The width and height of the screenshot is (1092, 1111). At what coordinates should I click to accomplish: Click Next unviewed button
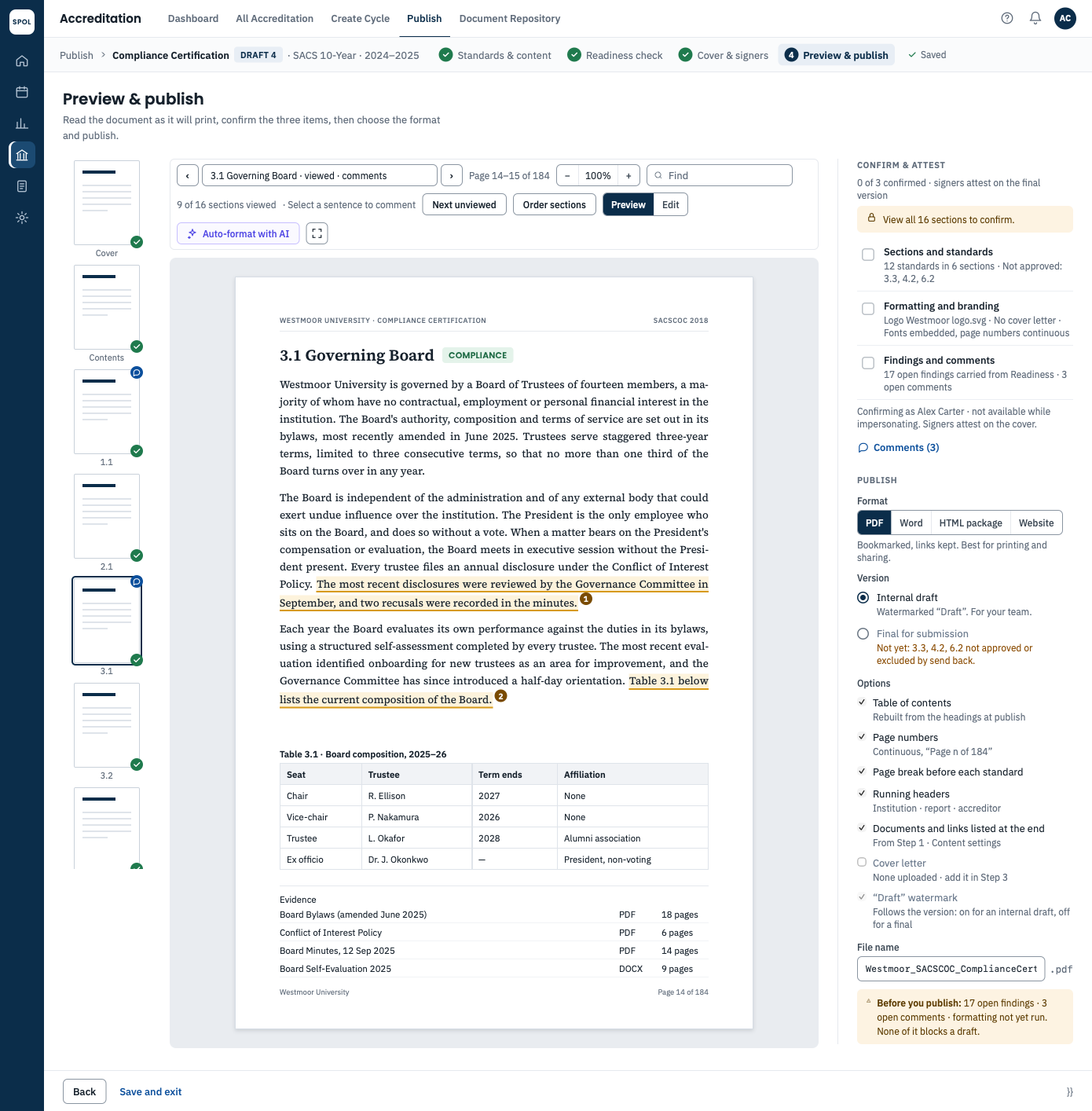pyautogui.click(x=464, y=204)
